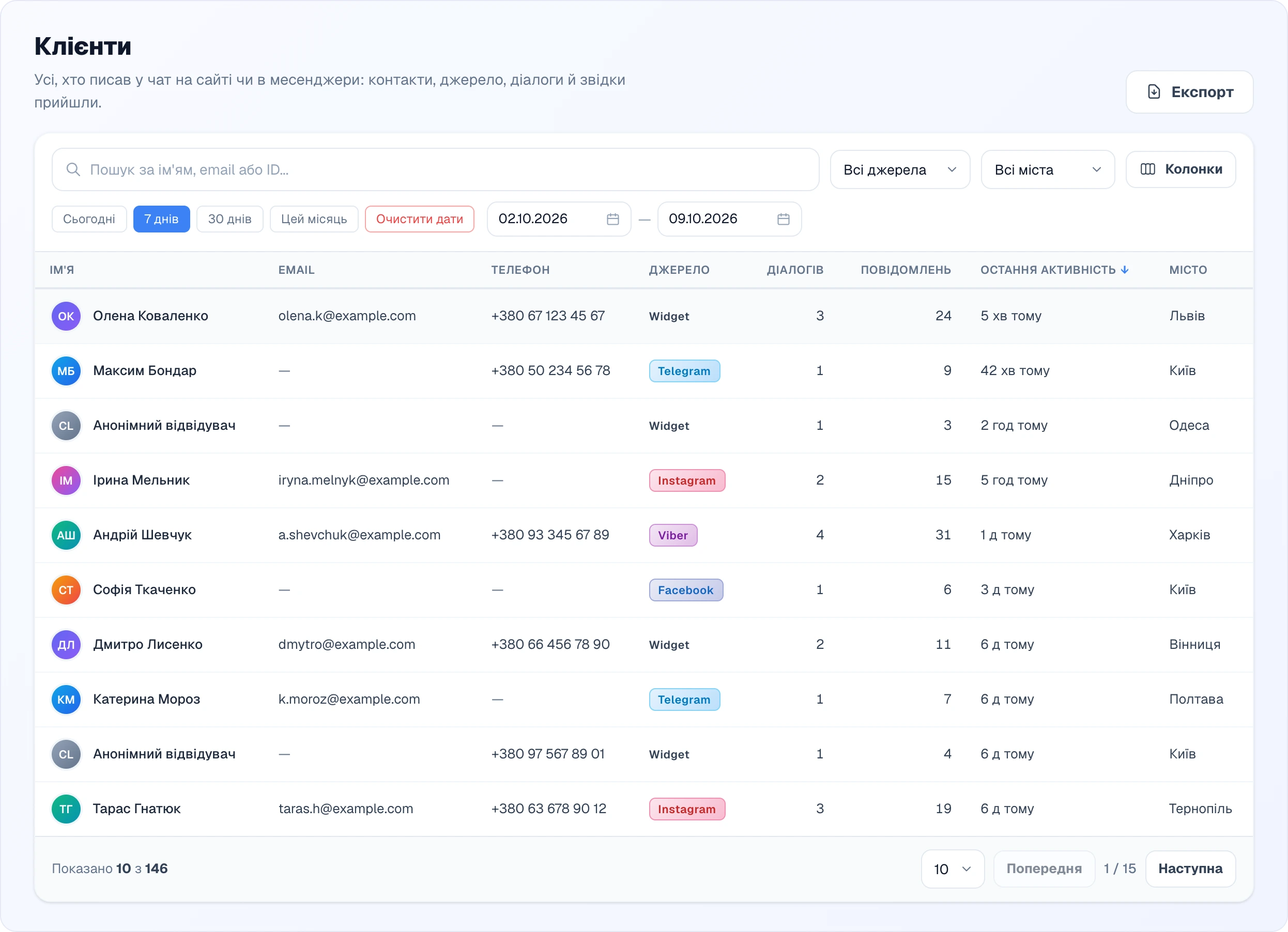This screenshot has height=932, width=1288.
Task: Click the search magnifier icon
Action: point(73,169)
